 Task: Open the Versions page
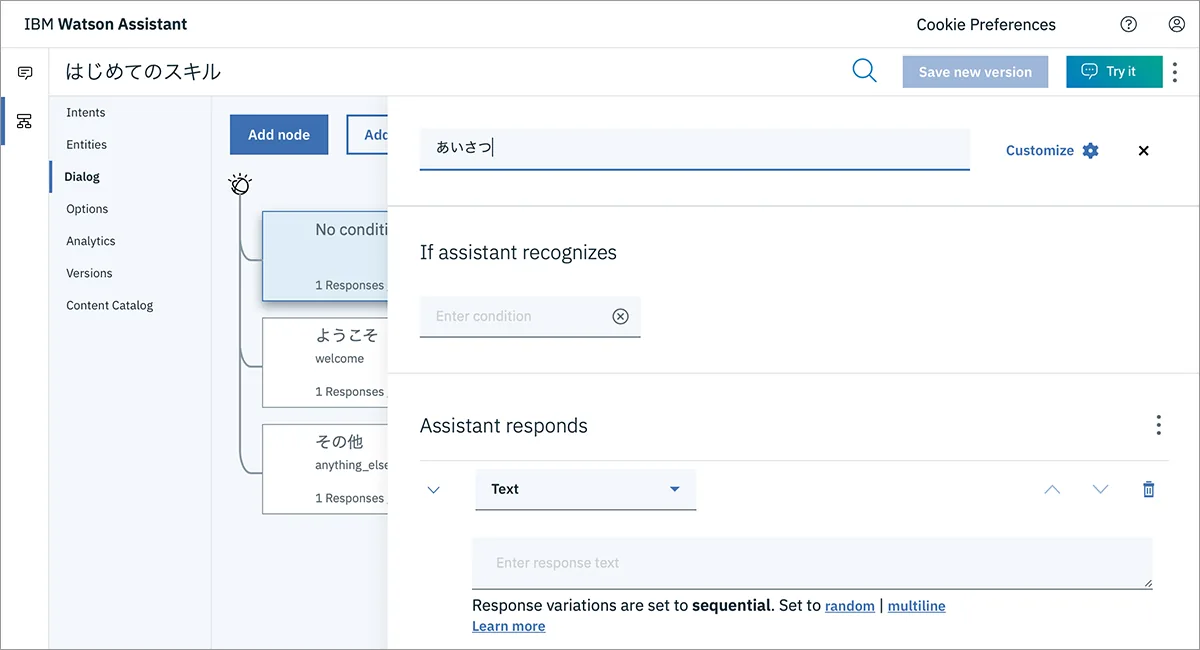89,273
